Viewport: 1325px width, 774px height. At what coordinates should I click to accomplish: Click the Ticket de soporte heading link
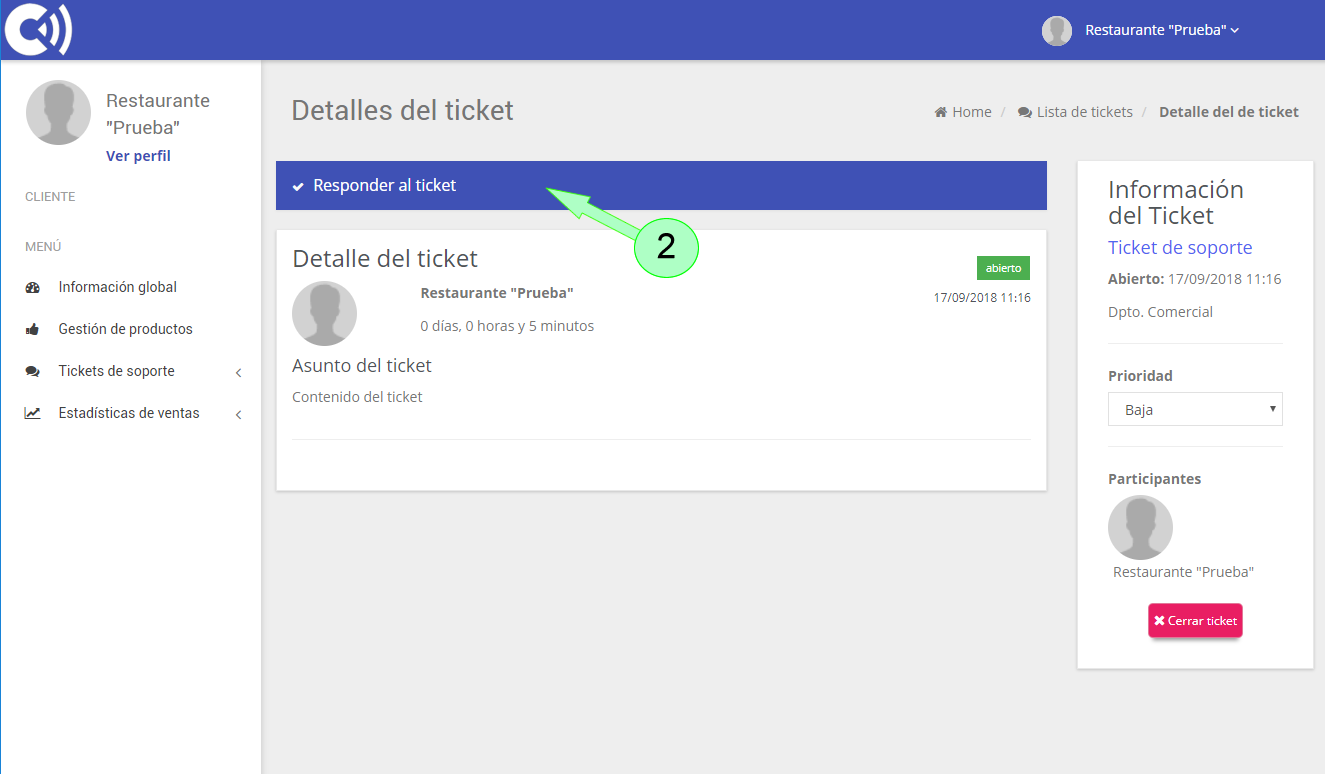(1180, 247)
